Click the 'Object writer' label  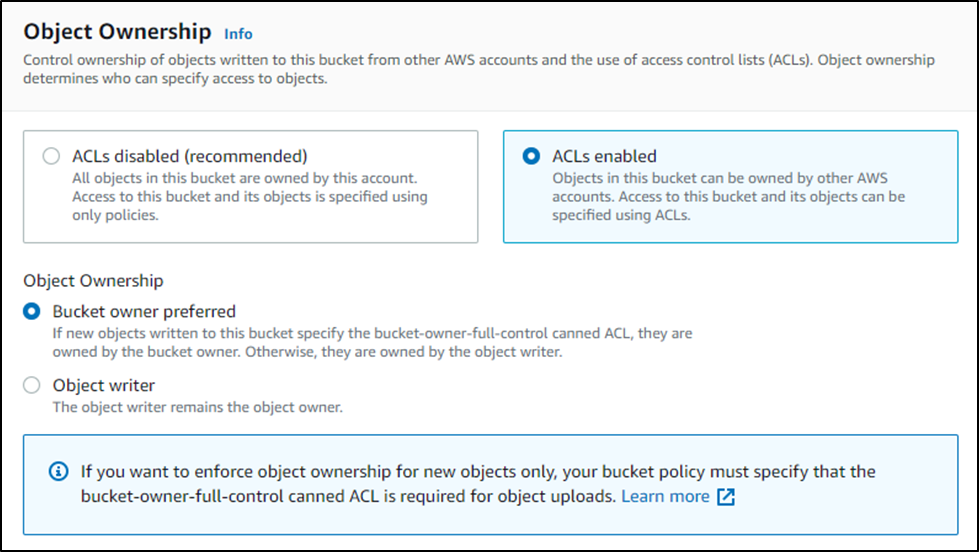pyautogui.click(x=104, y=385)
